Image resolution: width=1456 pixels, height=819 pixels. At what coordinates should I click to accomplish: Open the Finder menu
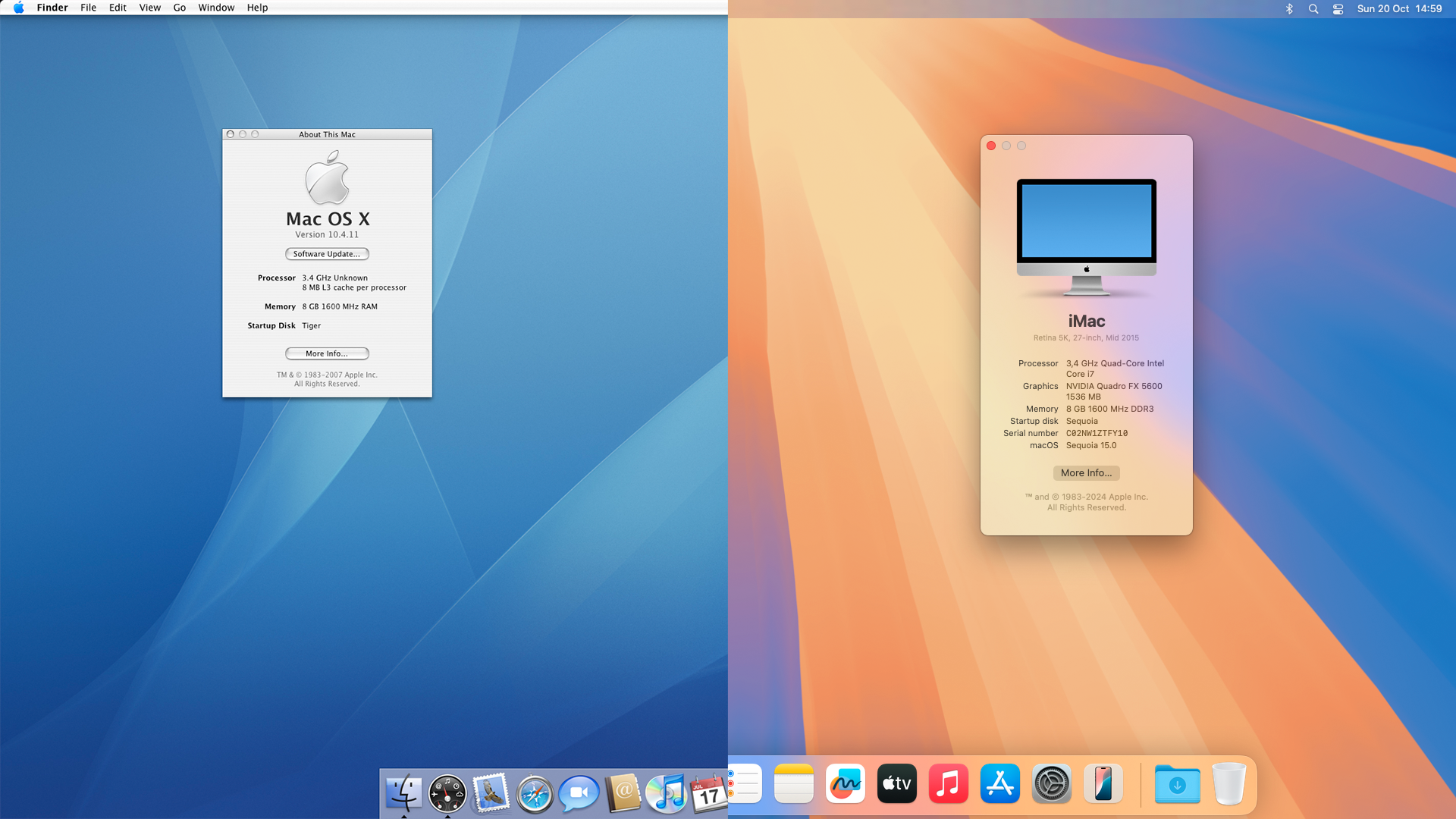click(x=52, y=8)
